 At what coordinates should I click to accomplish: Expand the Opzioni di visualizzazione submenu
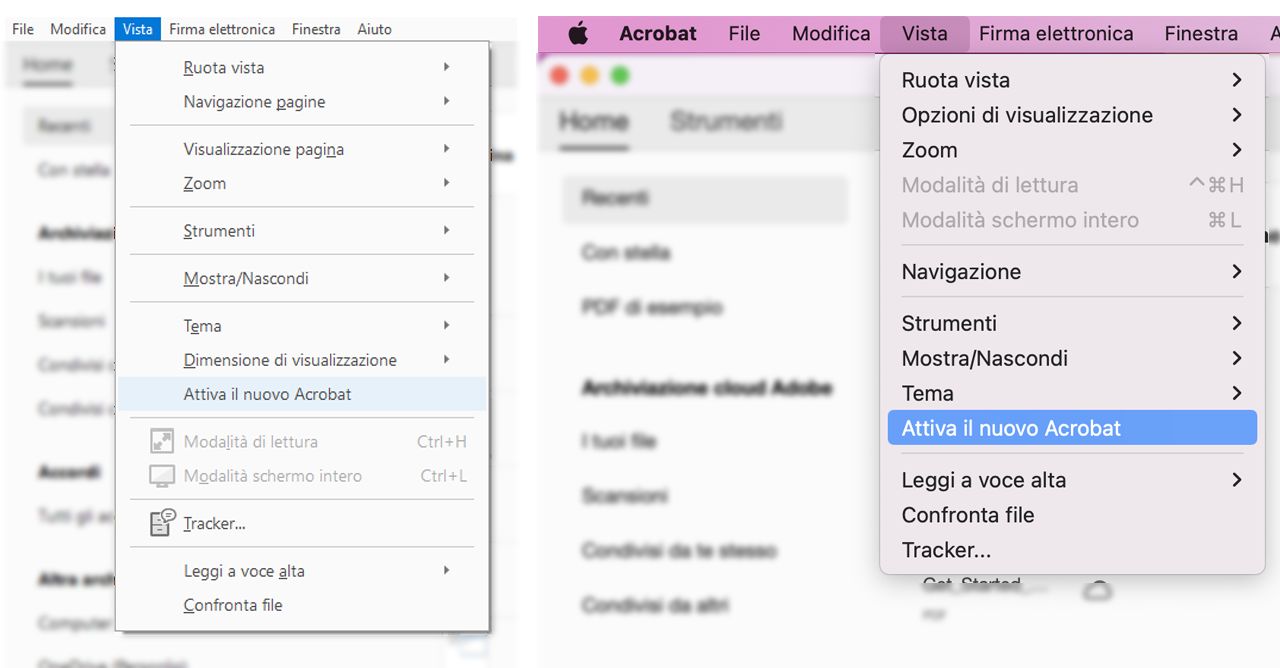point(1236,115)
